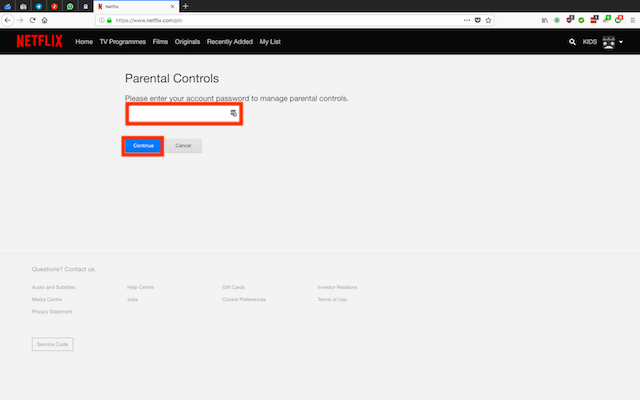Click the red shield extension icon

coord(570,19)
